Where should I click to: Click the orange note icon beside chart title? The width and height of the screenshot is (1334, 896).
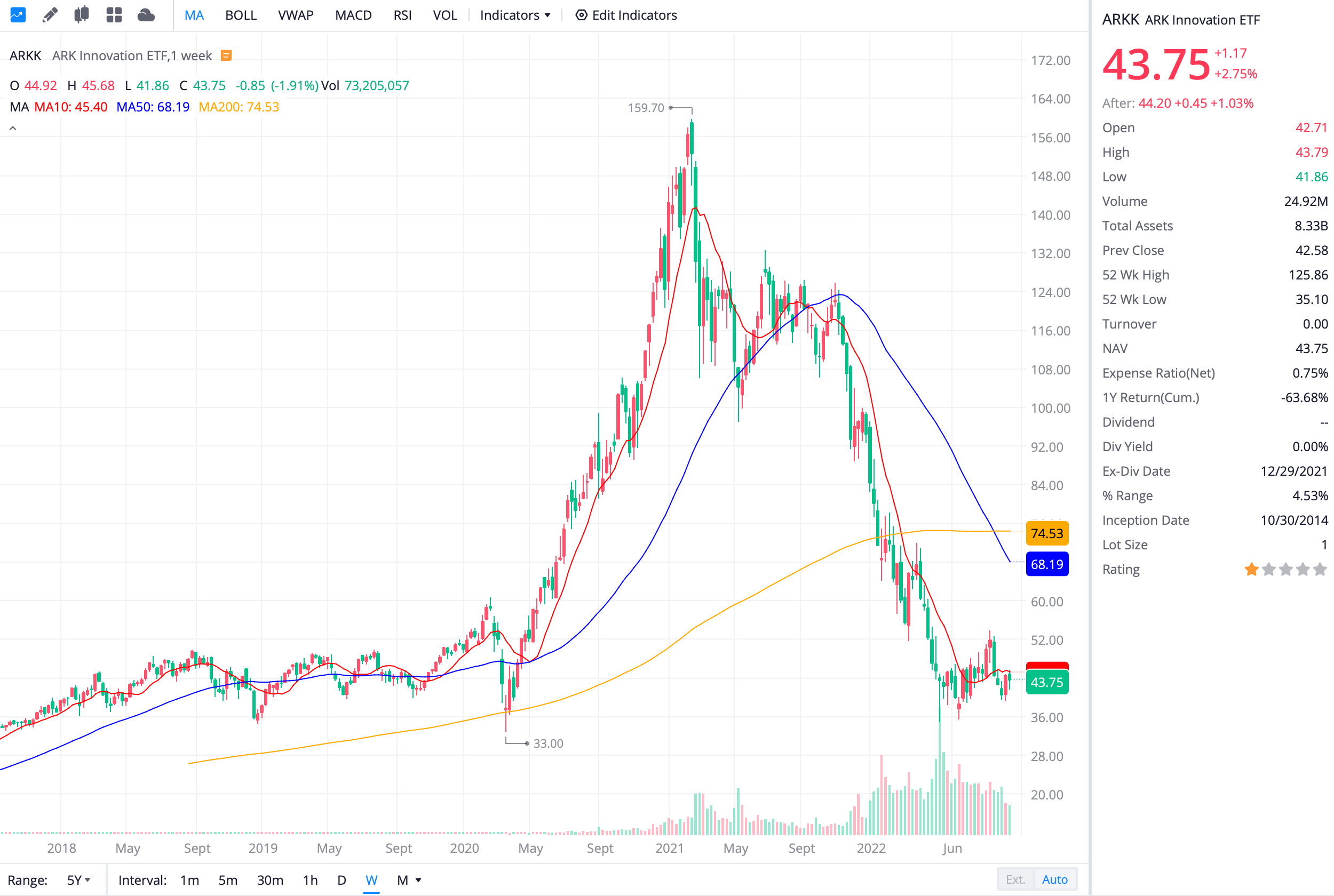[226, 55]
